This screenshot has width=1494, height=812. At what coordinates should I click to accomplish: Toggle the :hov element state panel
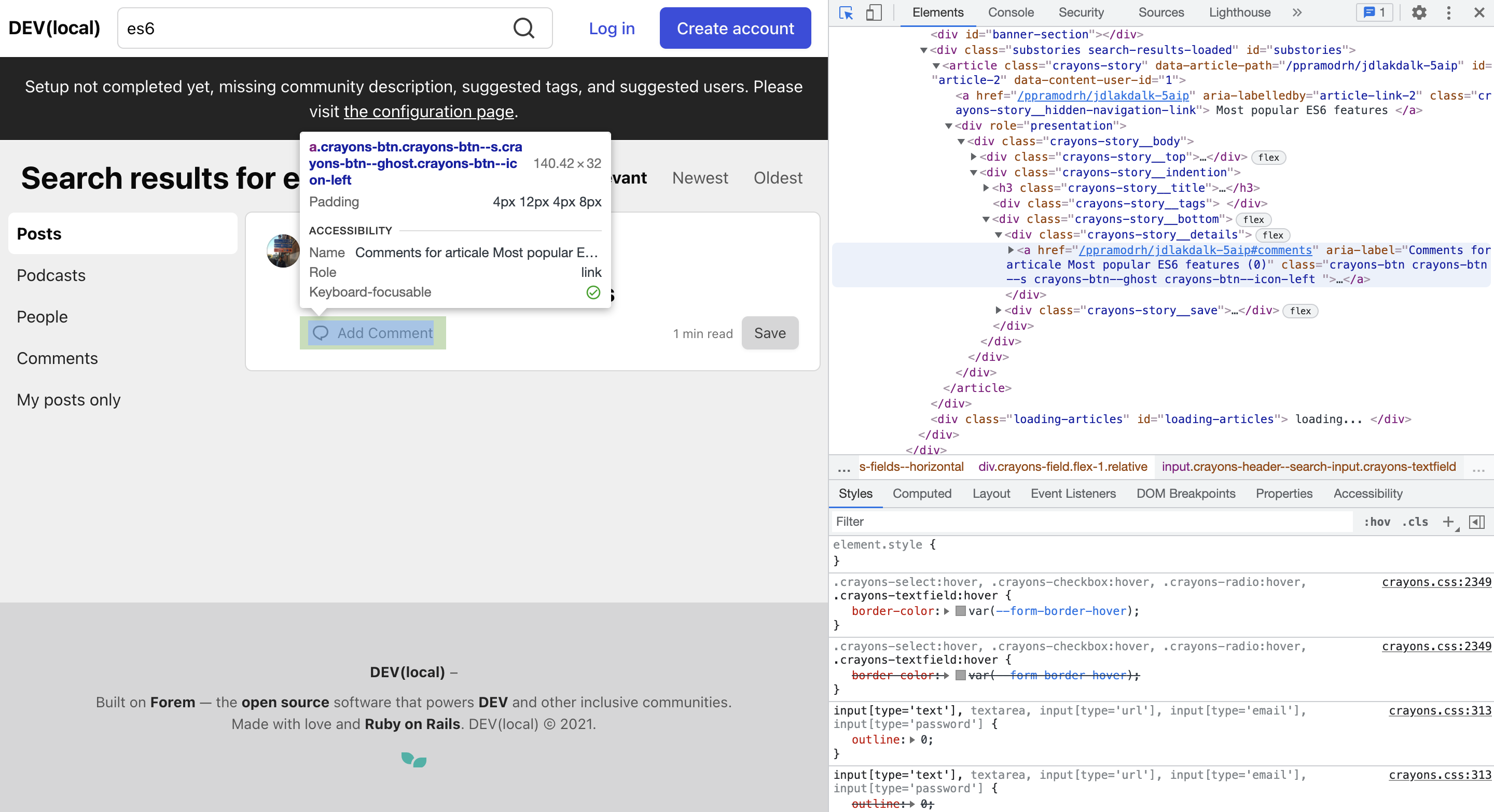tap(1376, 522)
